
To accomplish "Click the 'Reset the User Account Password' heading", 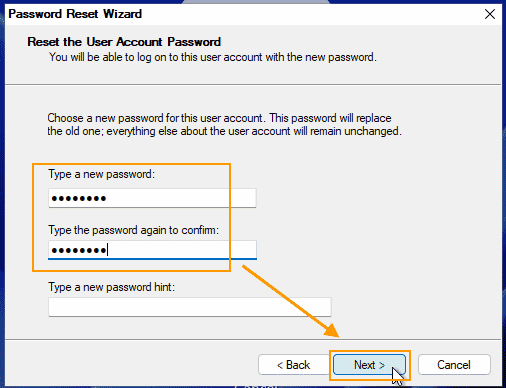I will click(124, 42).
